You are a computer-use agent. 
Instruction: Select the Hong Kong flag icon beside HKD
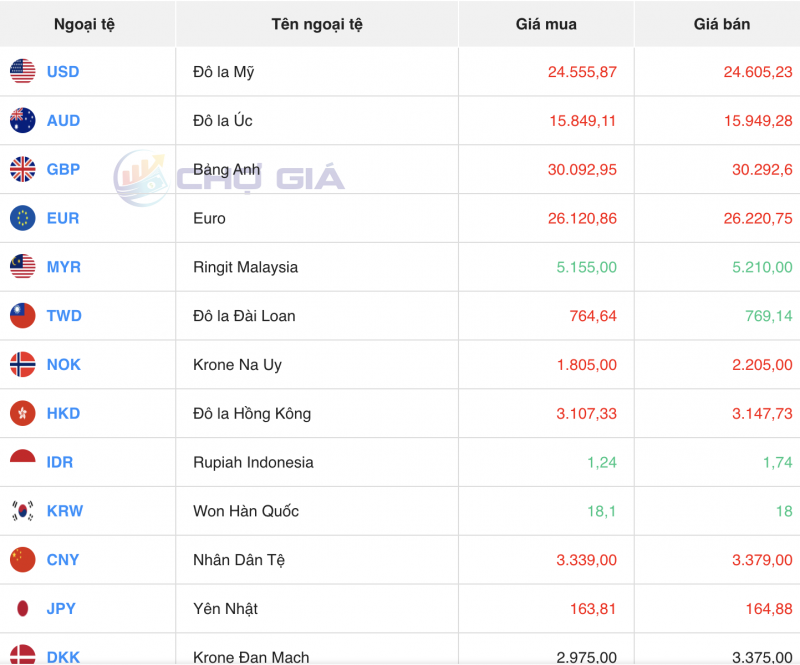[21, 413]
